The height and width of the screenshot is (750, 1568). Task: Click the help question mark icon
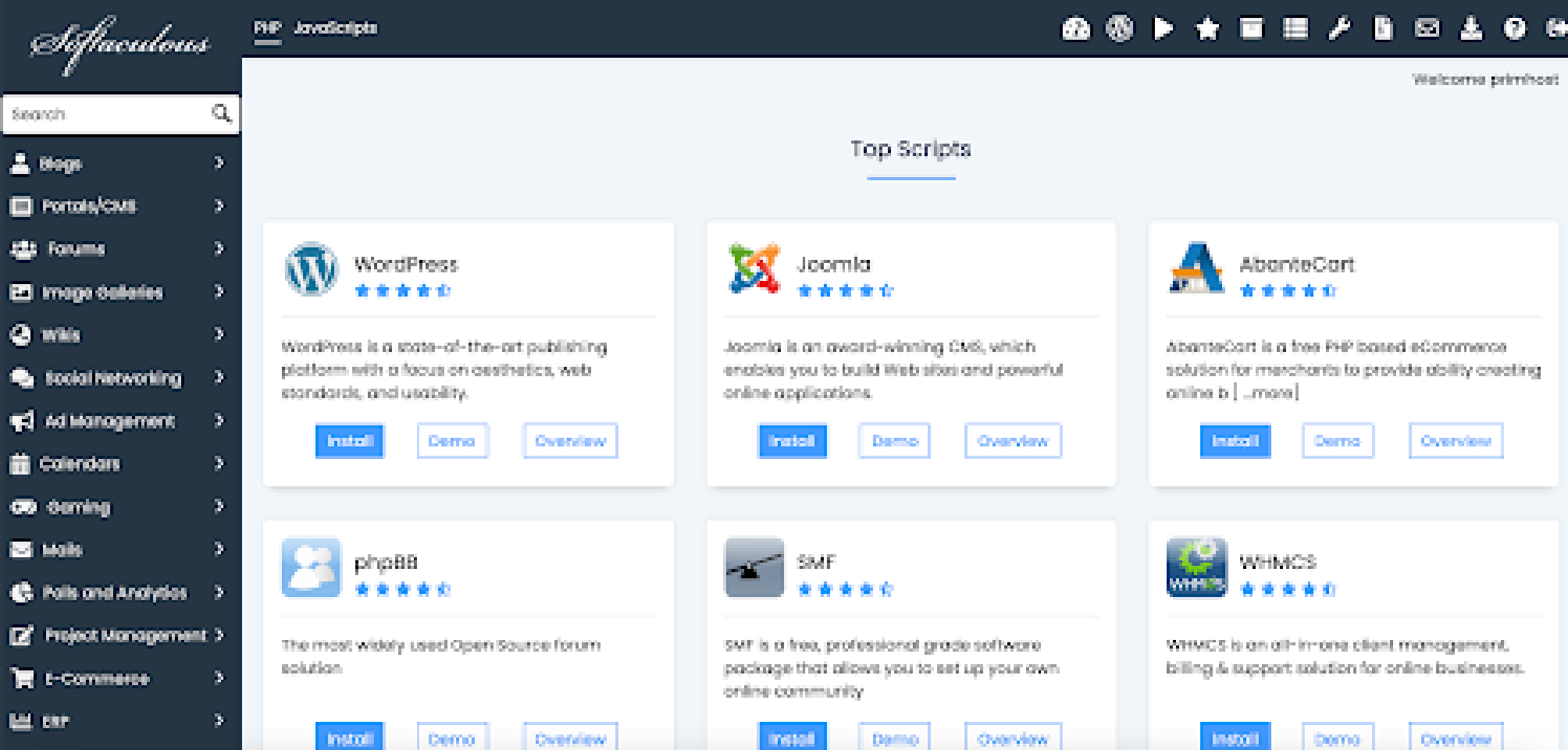tap(1514, 30)
